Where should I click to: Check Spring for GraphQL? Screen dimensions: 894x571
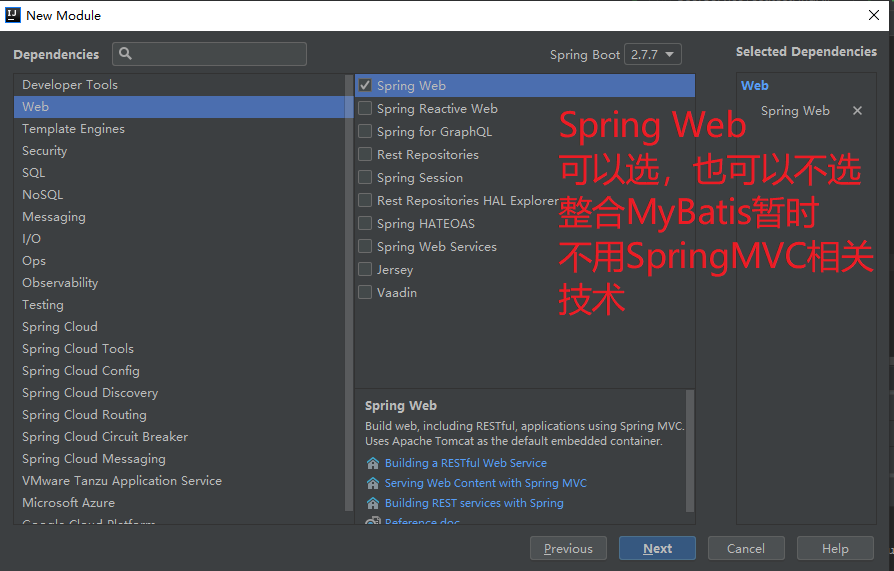pyautogui.click(x=365, y=131)
